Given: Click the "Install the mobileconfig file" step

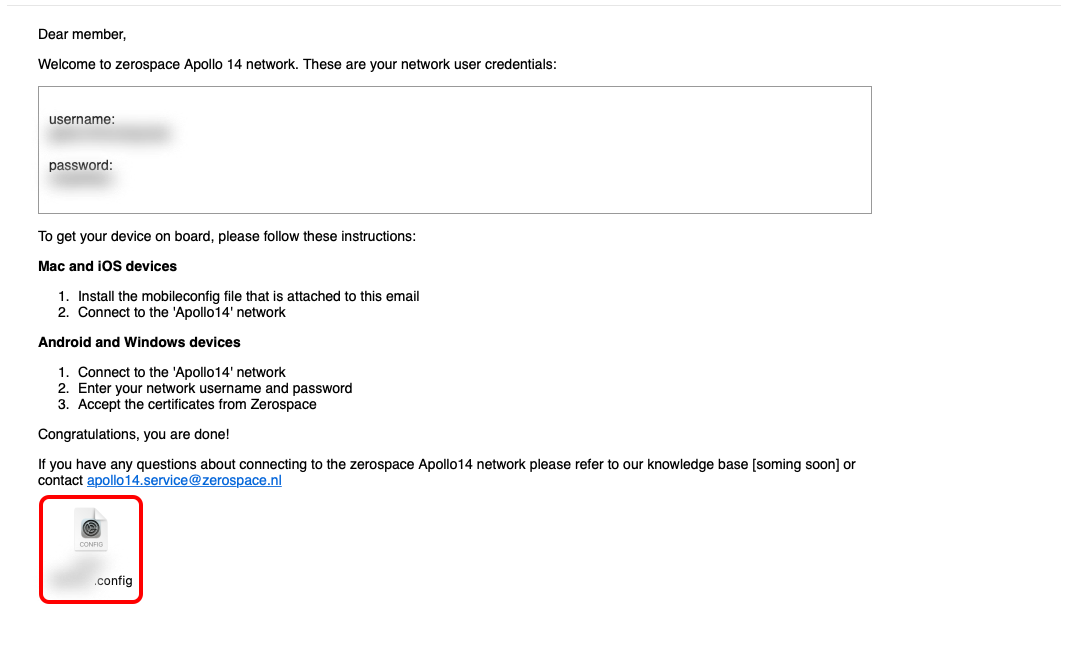Looking at the screenshot, I should (x=248, y=296).
